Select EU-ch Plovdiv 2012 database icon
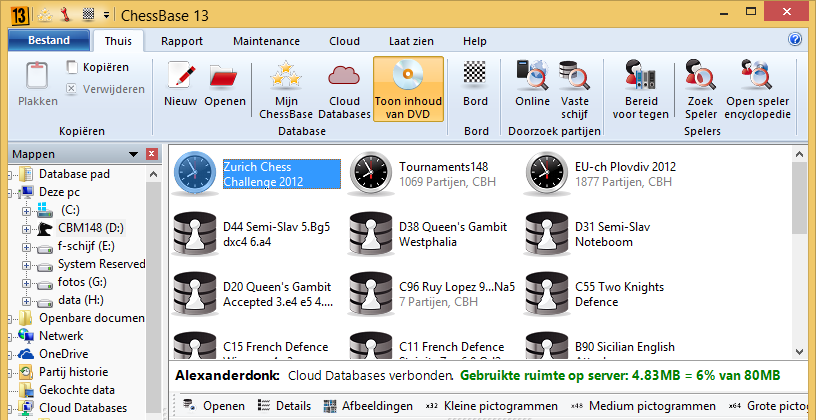The image size is (816, 420). pos(546,173)
